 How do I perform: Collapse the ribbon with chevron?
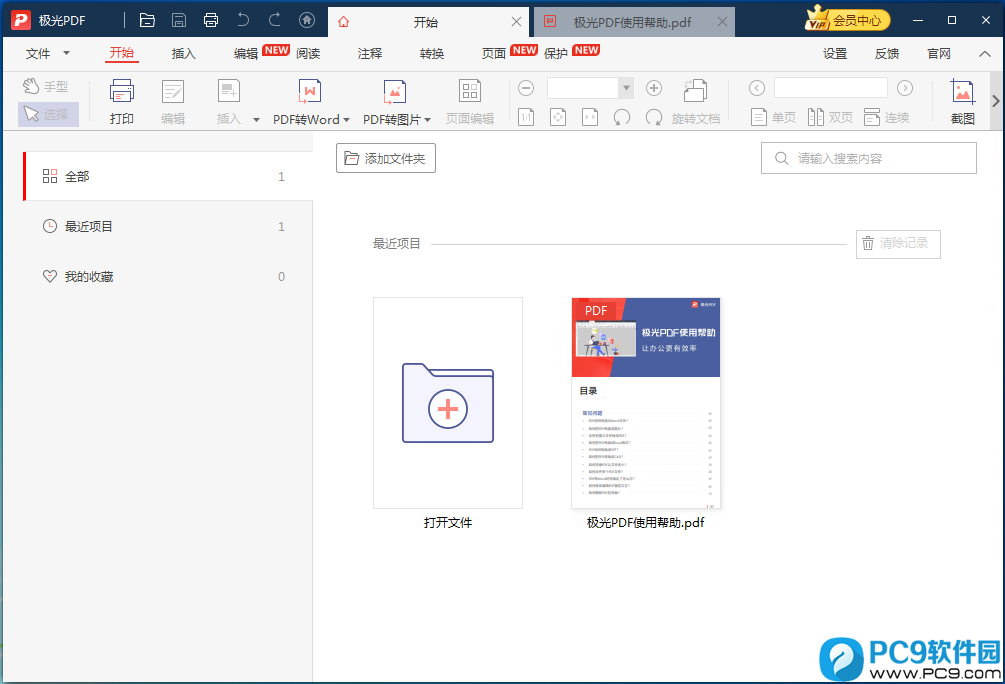(984, 54)
